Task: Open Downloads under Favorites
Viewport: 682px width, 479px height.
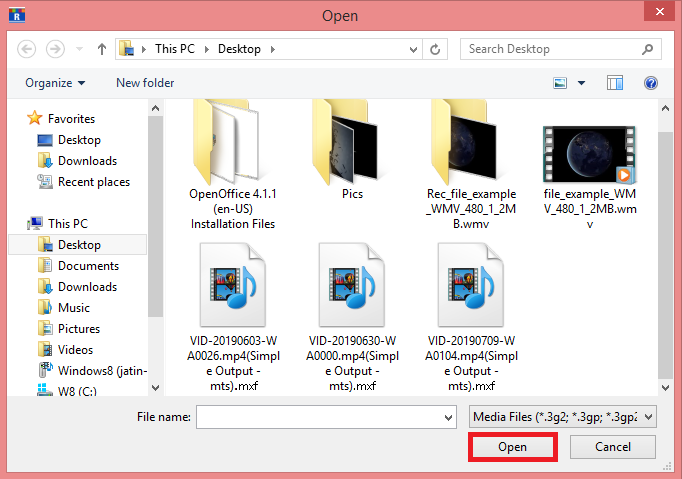Action: click(87, 161)
